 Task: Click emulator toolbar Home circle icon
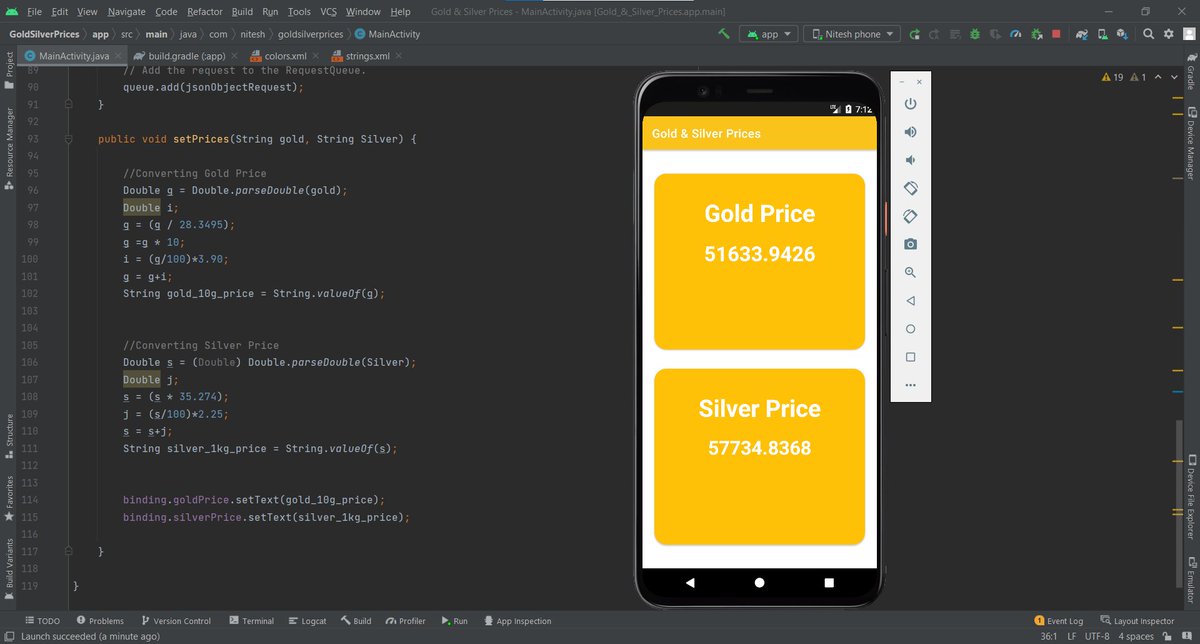pyautogui.click(x=910, y=328)
